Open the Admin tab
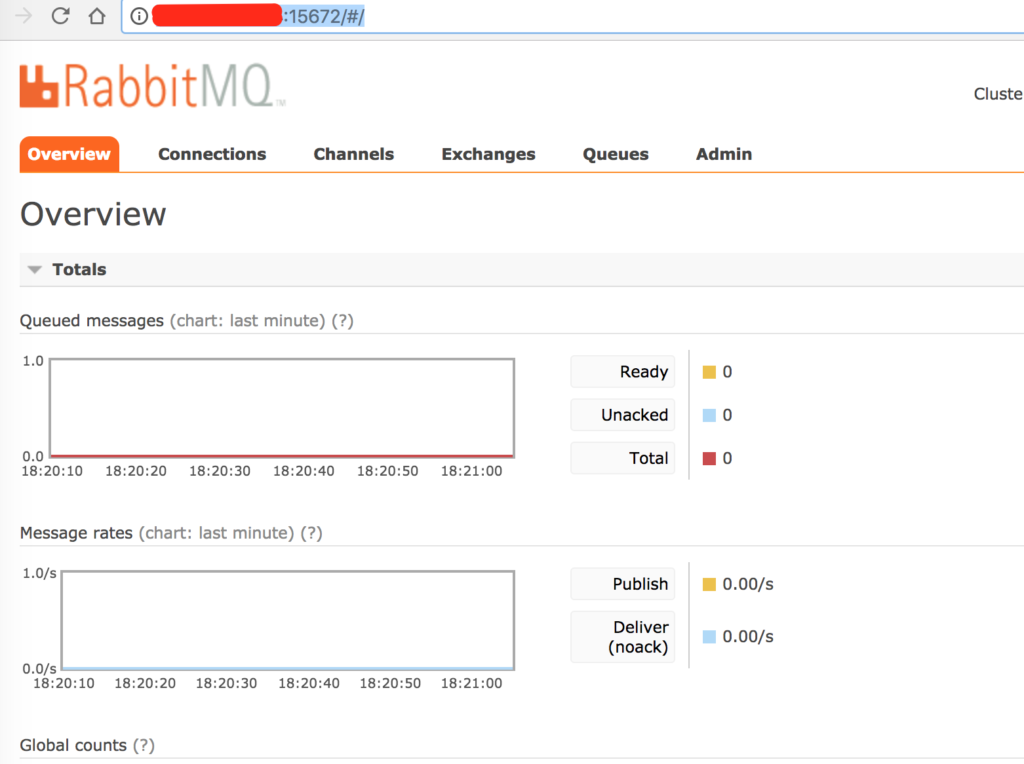This screenshot has width=1024, height=764. pyautogui.click(x=723, y=154)
